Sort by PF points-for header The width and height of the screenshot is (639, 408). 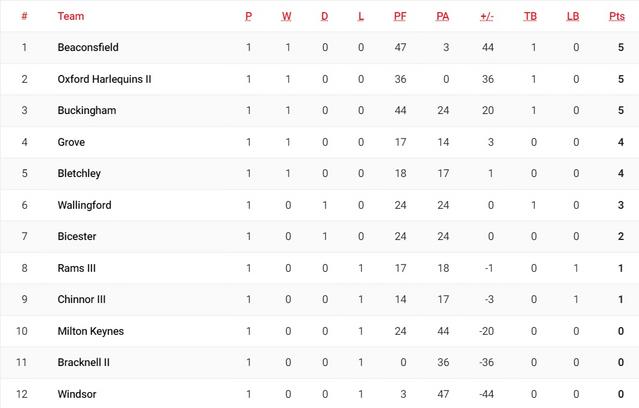(x=400, y=16)
